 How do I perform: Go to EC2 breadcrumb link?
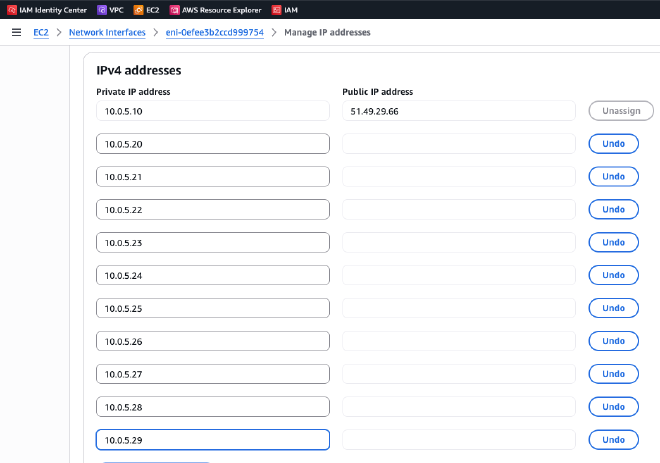coord(41,32)
